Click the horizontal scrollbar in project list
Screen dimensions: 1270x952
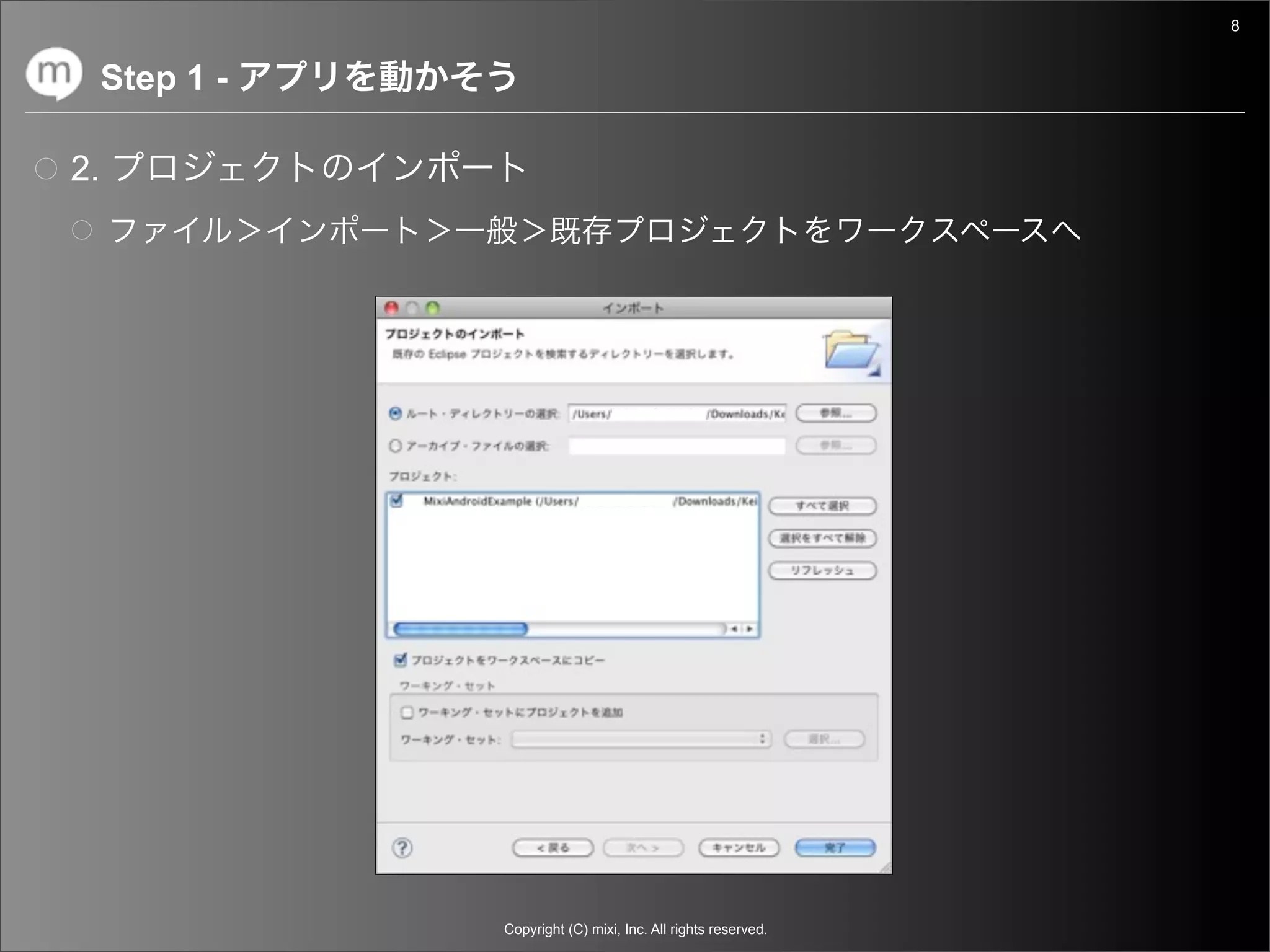point(461,628)
